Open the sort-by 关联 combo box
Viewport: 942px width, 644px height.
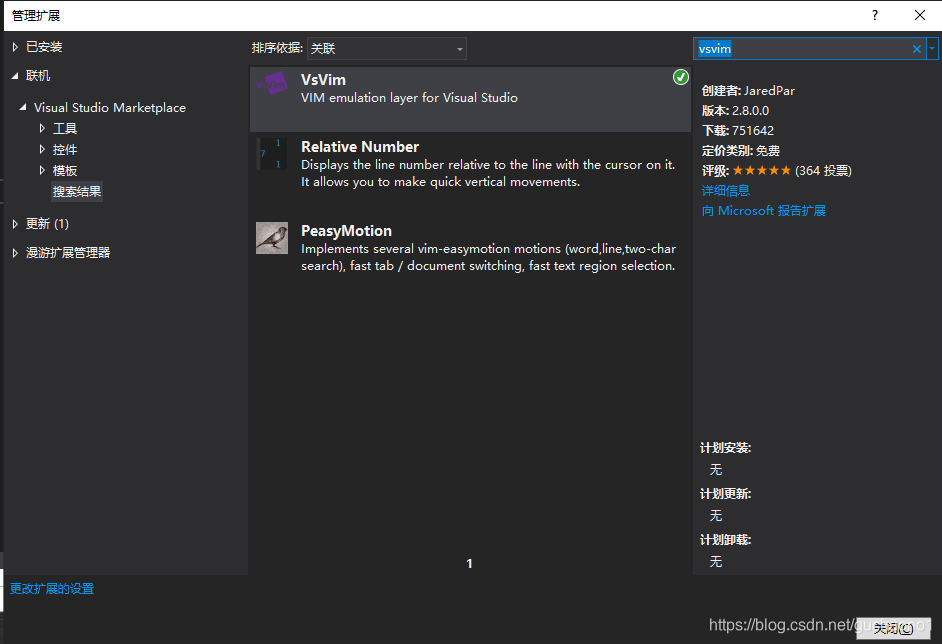387,49
